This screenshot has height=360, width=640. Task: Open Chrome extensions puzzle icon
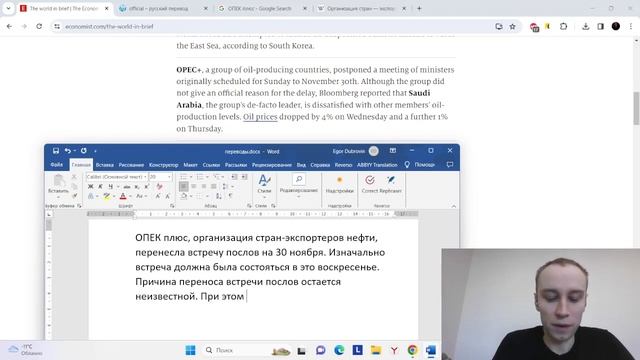coord(563,26)
